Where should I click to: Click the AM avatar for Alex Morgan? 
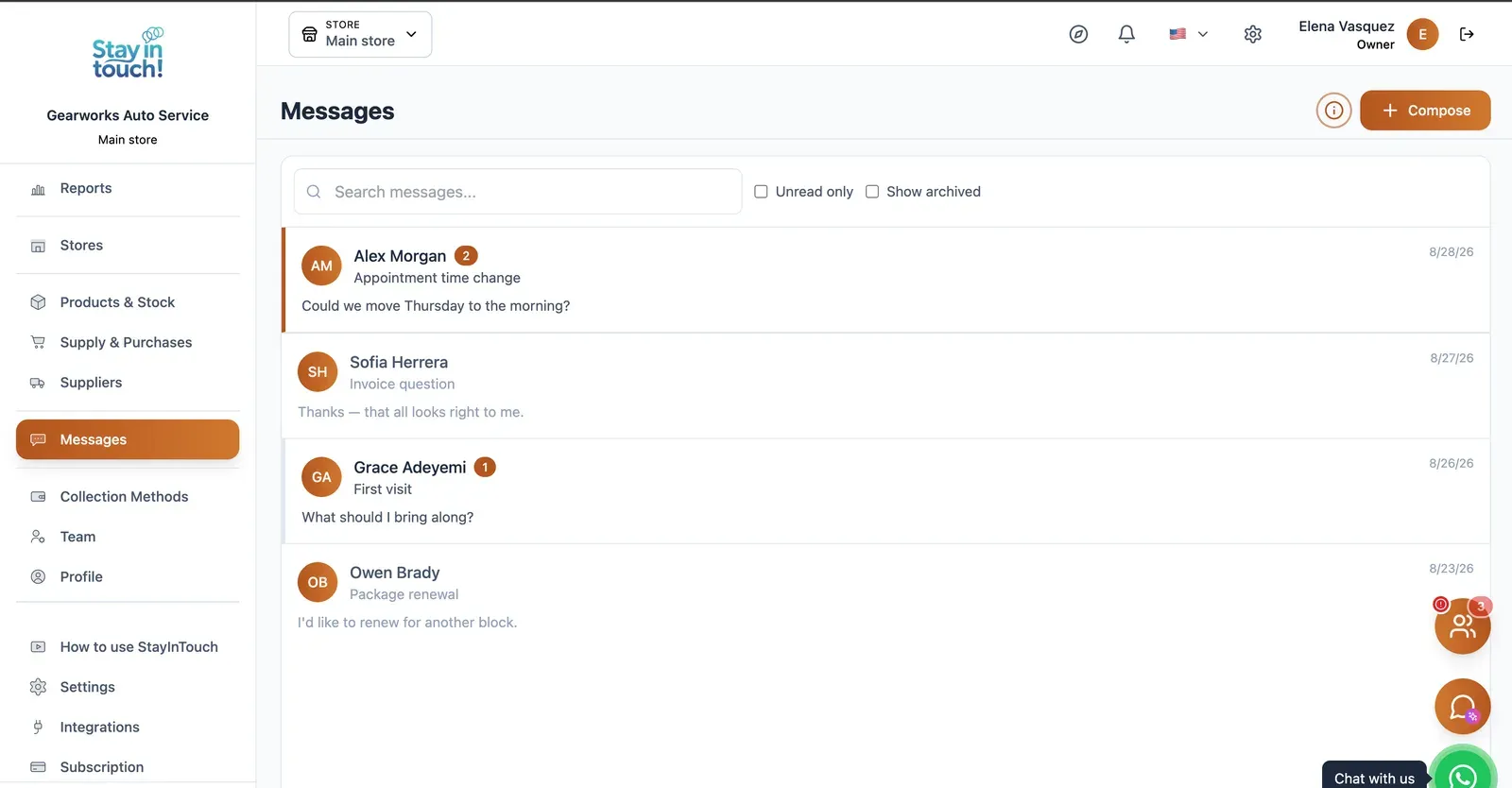pyautogui.click(x=321, y=266)
